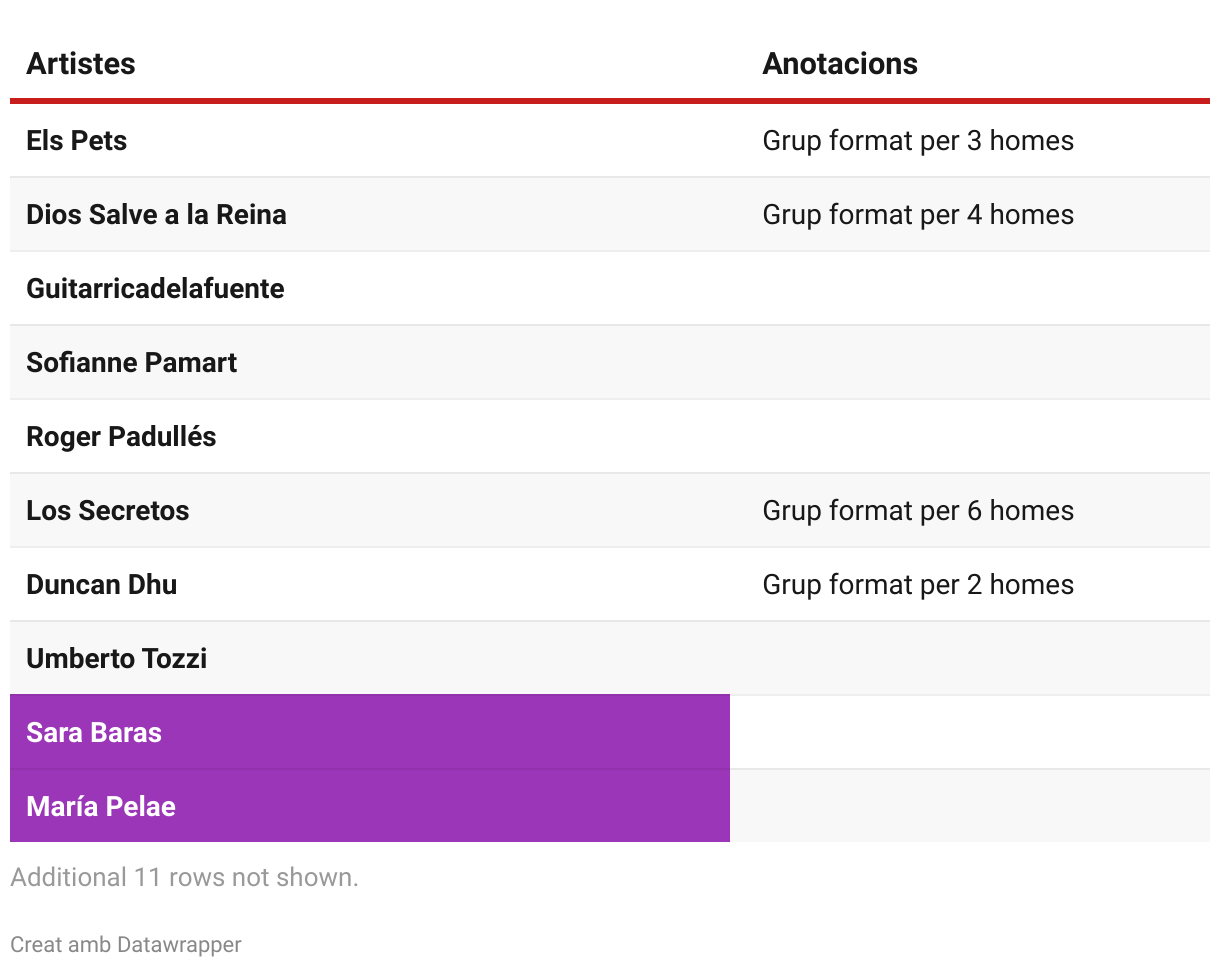Select Dios Salve a la Reina

click(x=156, y=215)
